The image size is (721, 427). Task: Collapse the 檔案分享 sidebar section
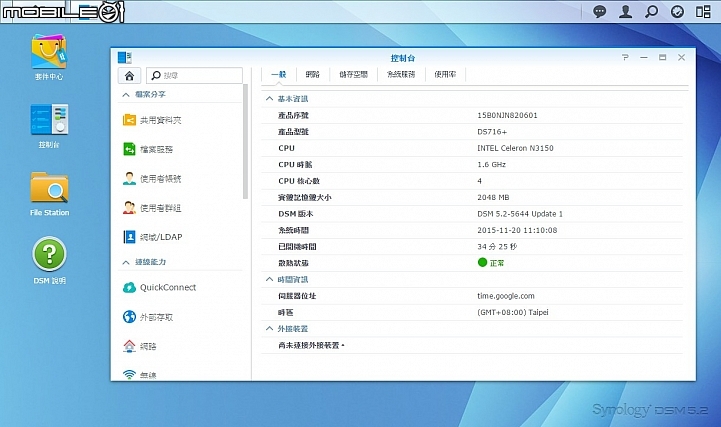pos(126,95)
